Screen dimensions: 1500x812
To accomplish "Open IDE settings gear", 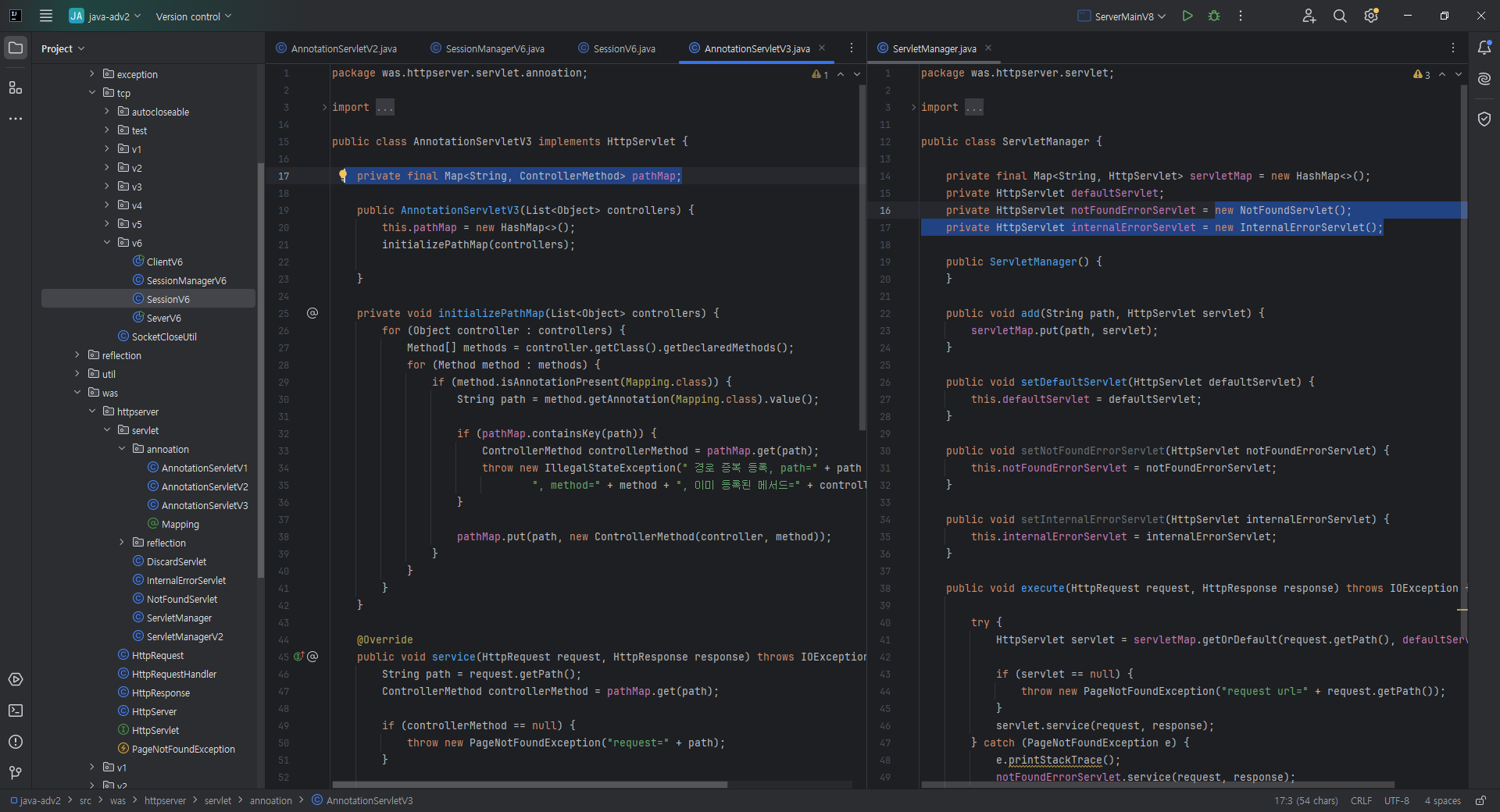I will tap(1371, 16).
